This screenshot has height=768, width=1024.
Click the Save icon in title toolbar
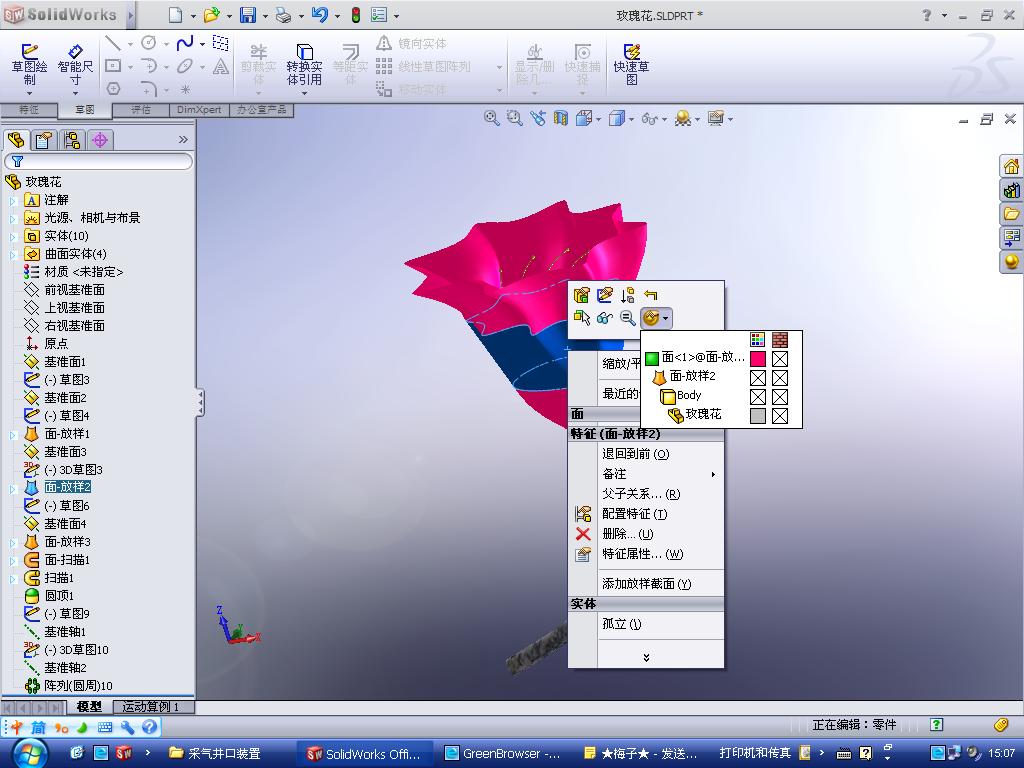pyautogui.click(x=248, y=15)
